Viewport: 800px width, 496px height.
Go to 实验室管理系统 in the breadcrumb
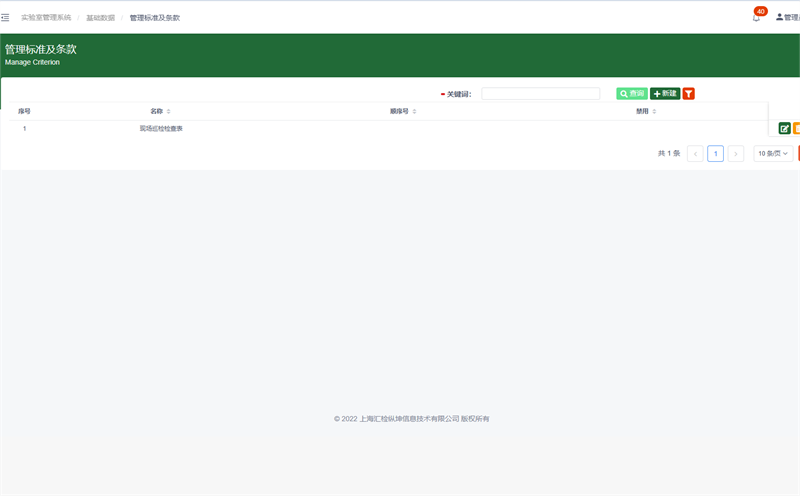point(46,18)
